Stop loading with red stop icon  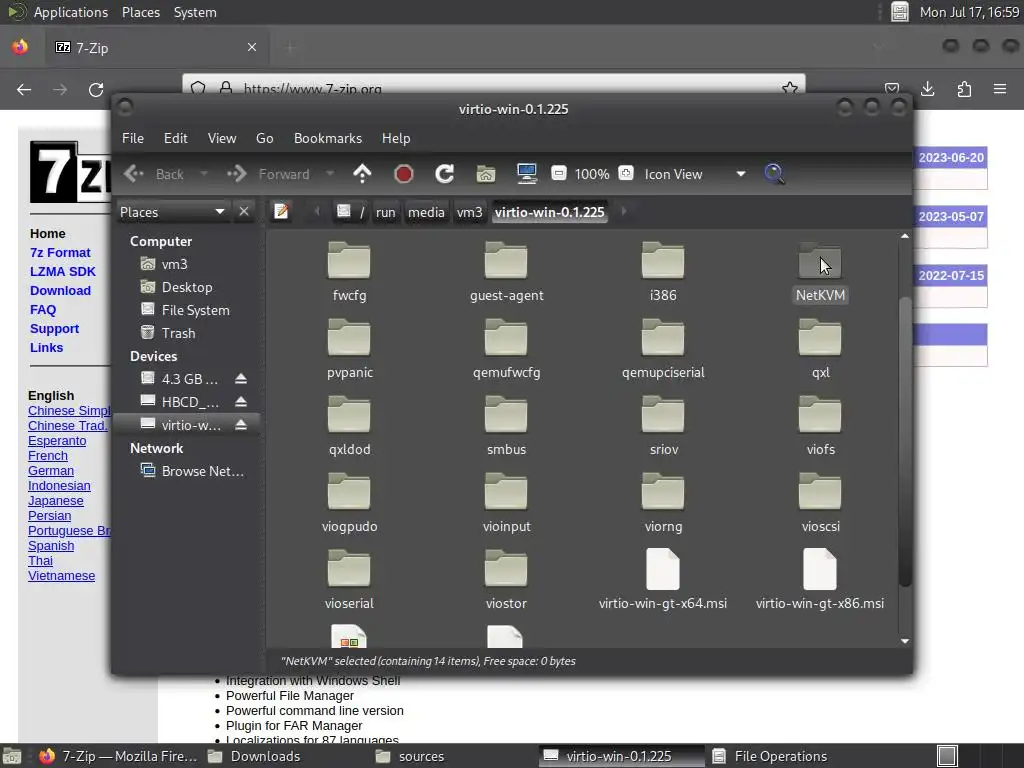click(404, 174)
